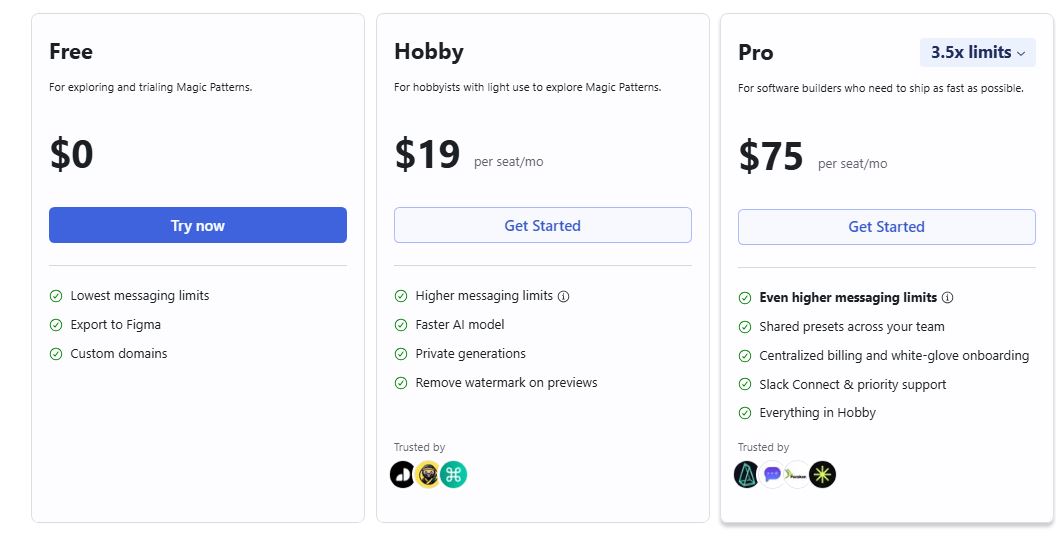Image resolution: width=1056 pixels, height=536 pixels.
Task: Click the checkmark beside Private generations
Action: [401, 354]
